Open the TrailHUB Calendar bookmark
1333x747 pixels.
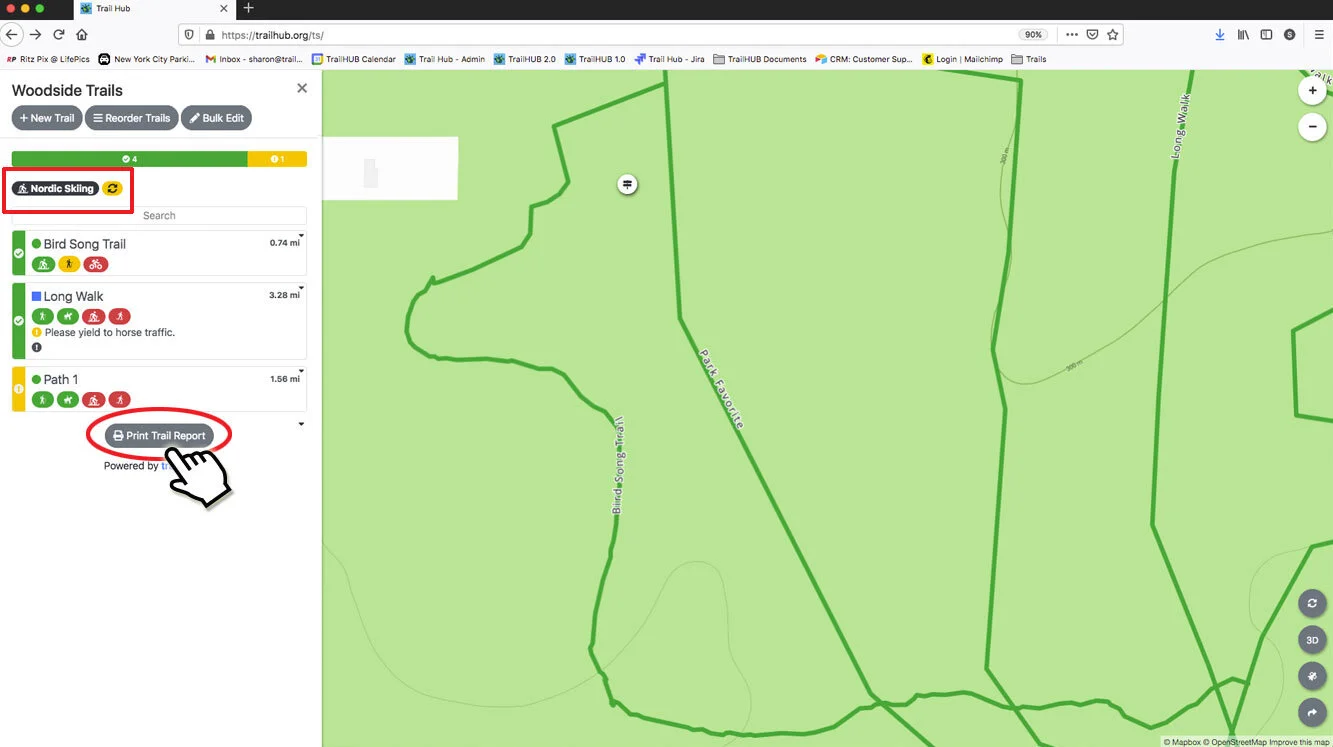[x=354, y=59]
